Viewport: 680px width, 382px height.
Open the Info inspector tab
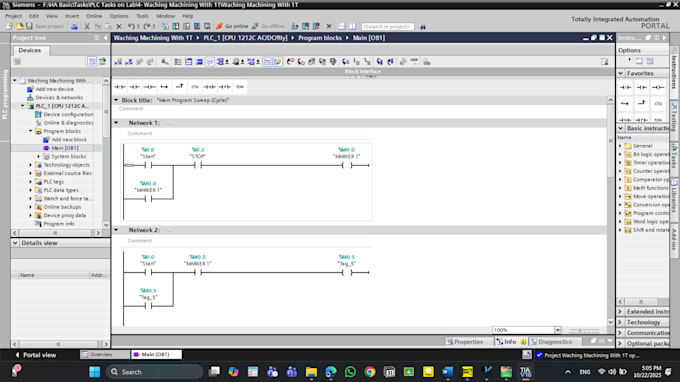(510, 342)
